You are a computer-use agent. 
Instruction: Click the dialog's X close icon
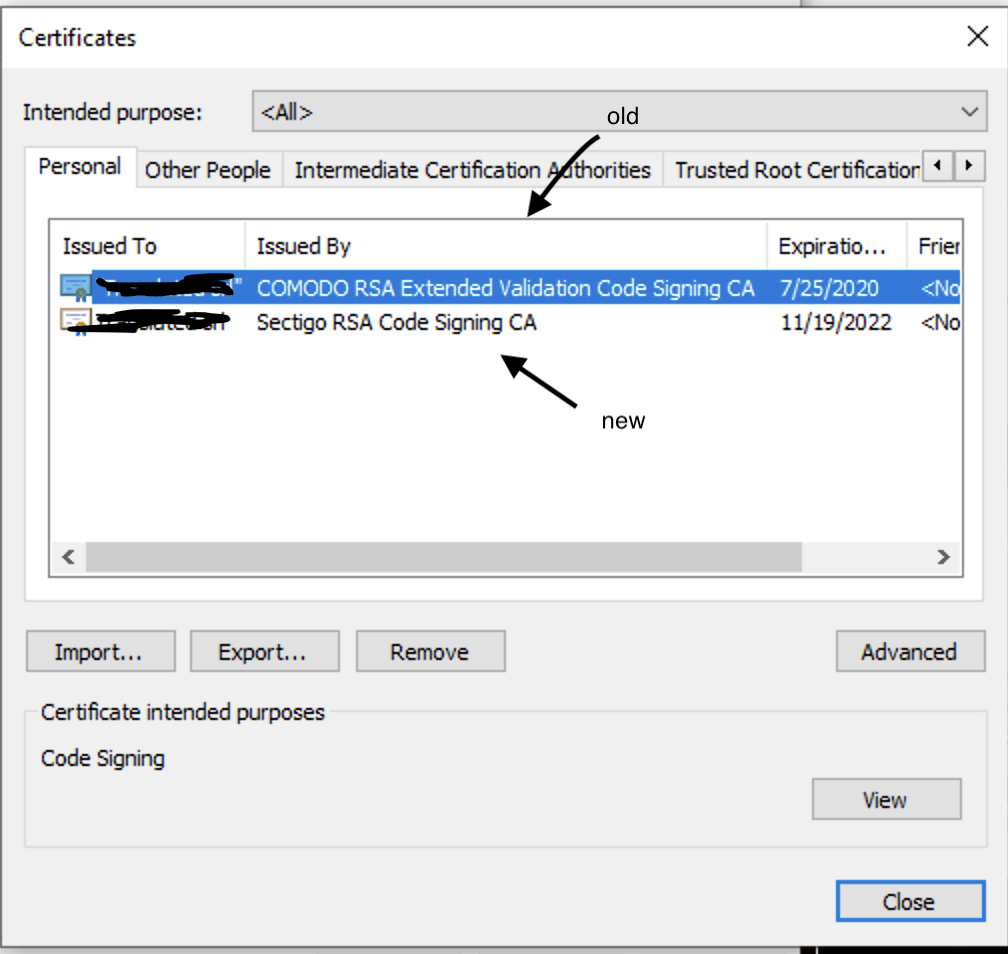(x=977, y=36)
